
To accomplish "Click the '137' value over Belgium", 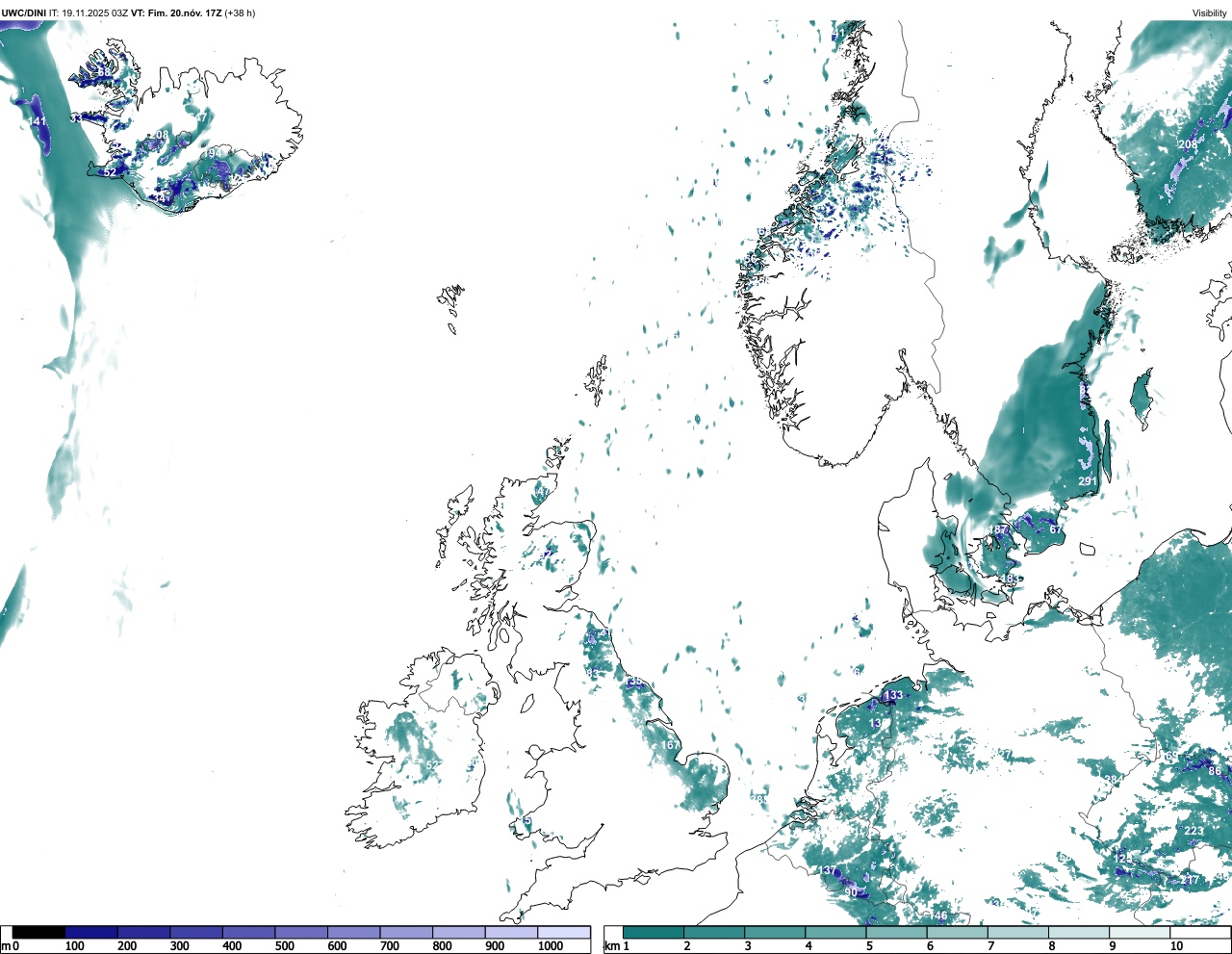I will (828, 870).
